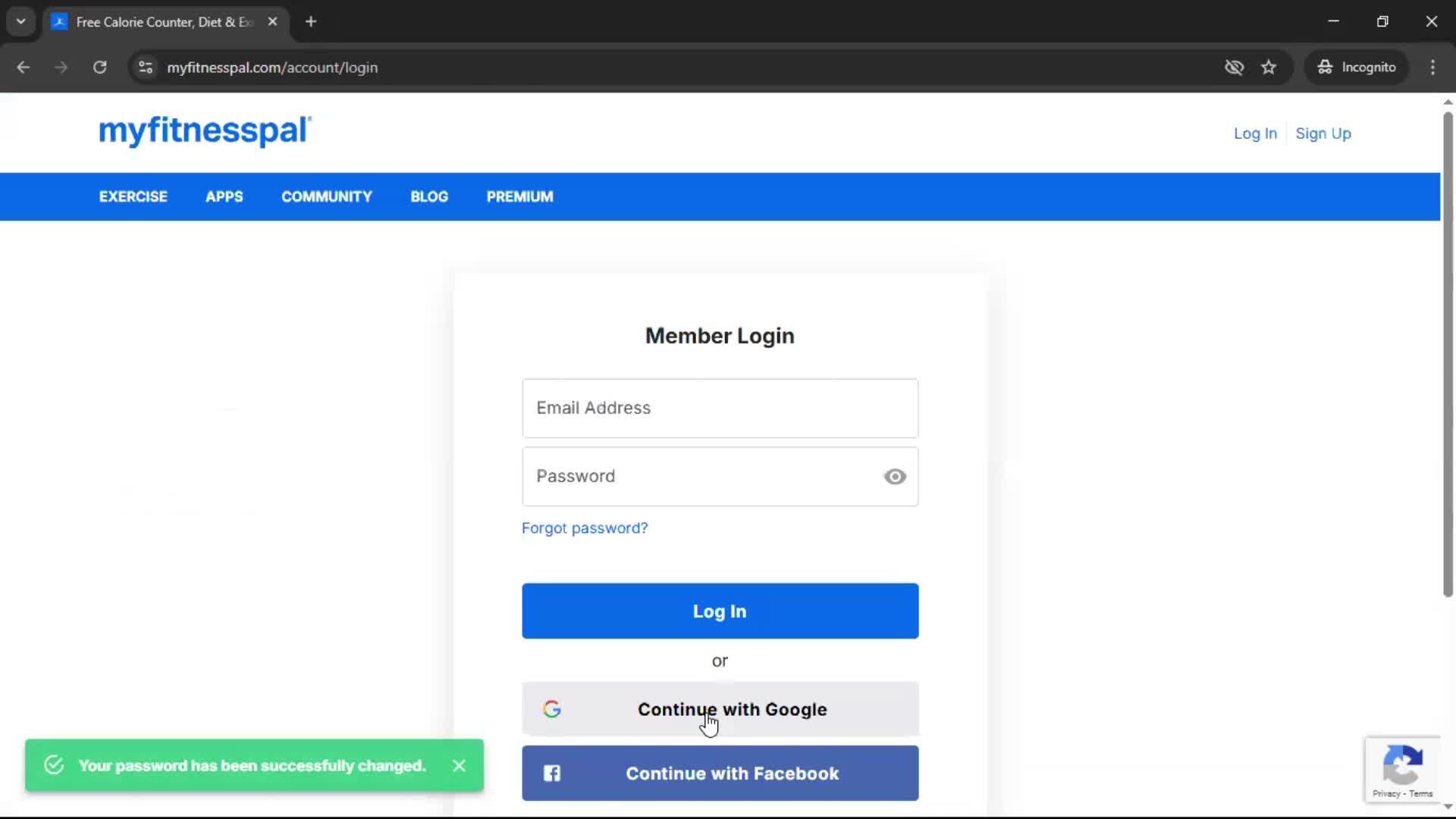This screenshot has width=1456, height=819.
Task: Focus the Password field
Action: point(720,476)
